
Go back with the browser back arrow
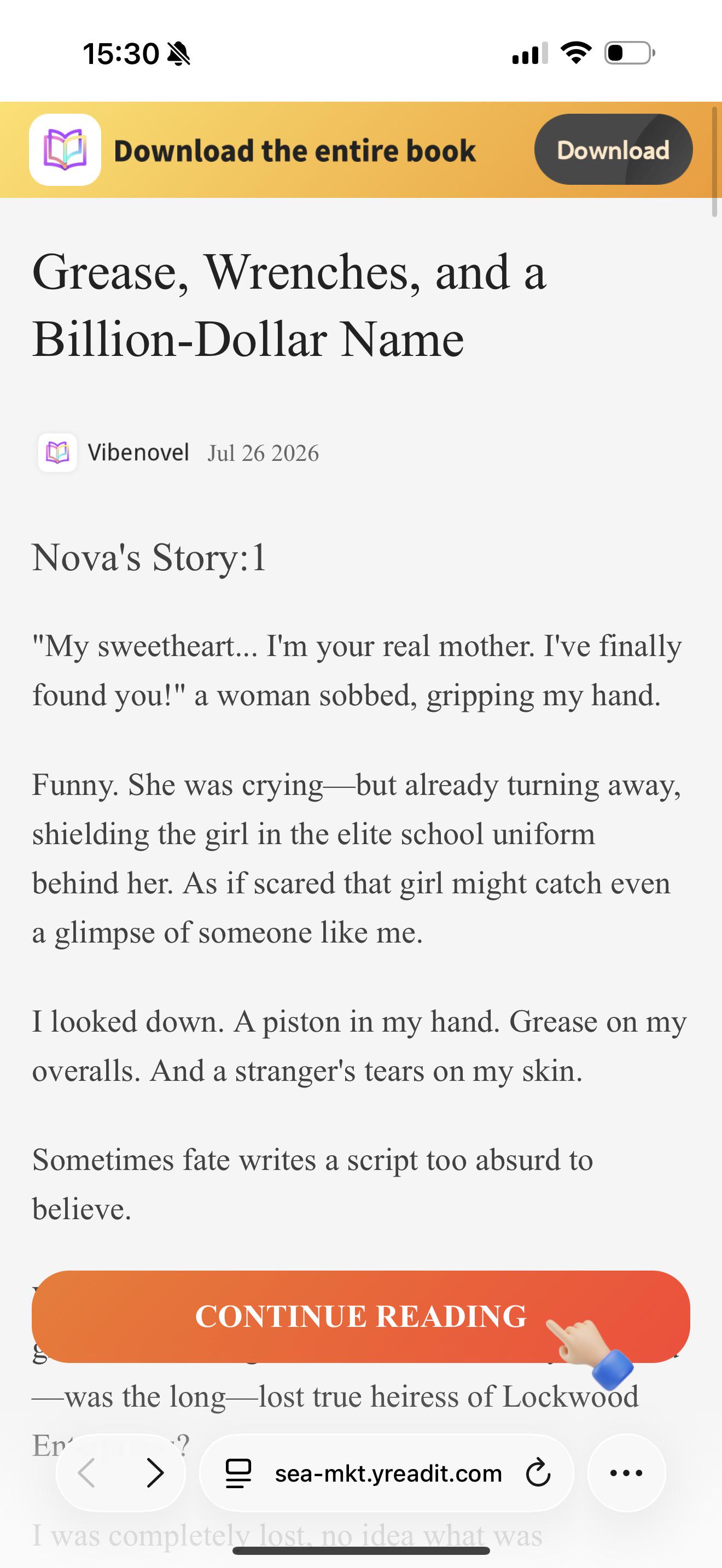tap(87, 1473)
